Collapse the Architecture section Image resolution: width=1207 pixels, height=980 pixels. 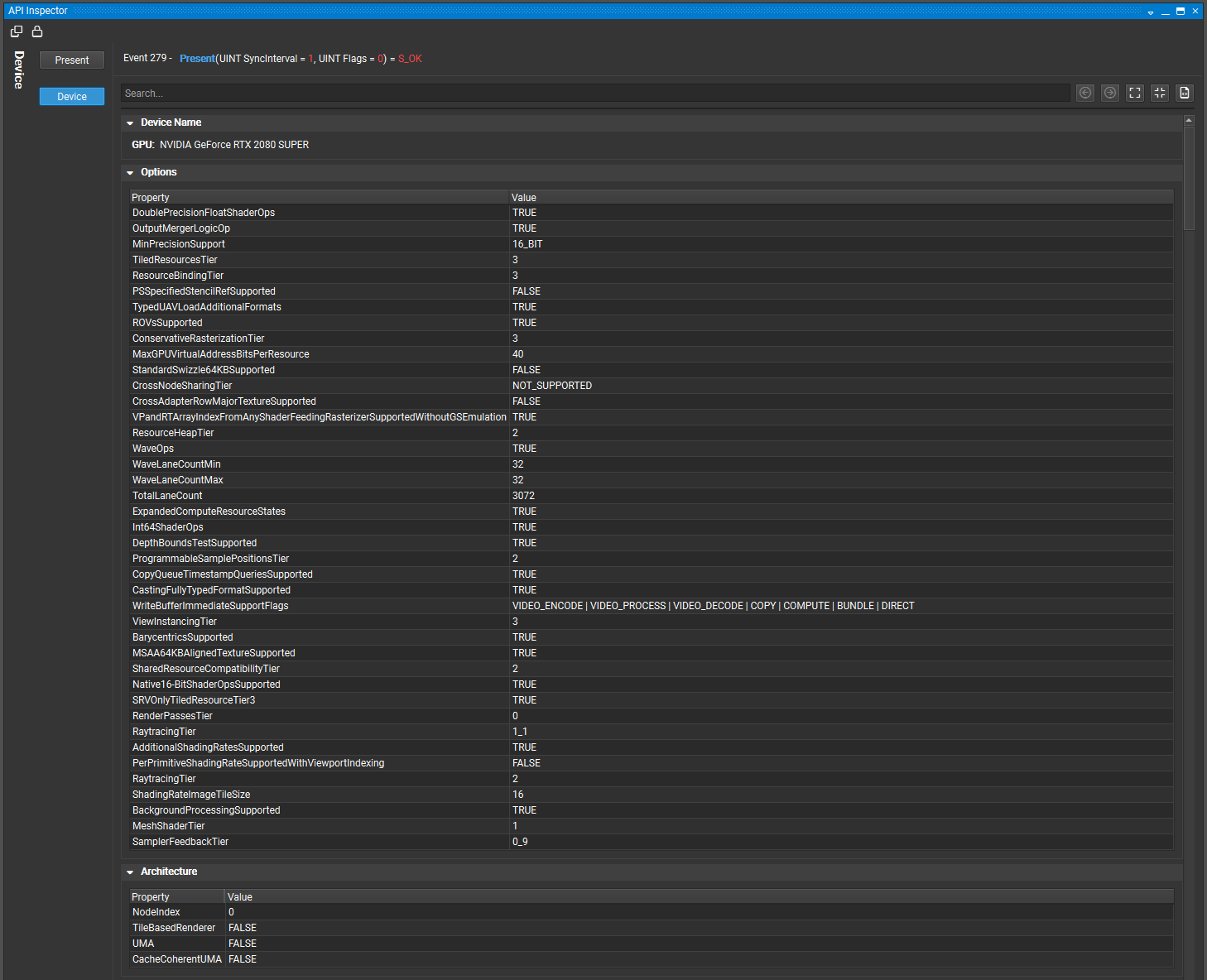click(x=130, y=871)
